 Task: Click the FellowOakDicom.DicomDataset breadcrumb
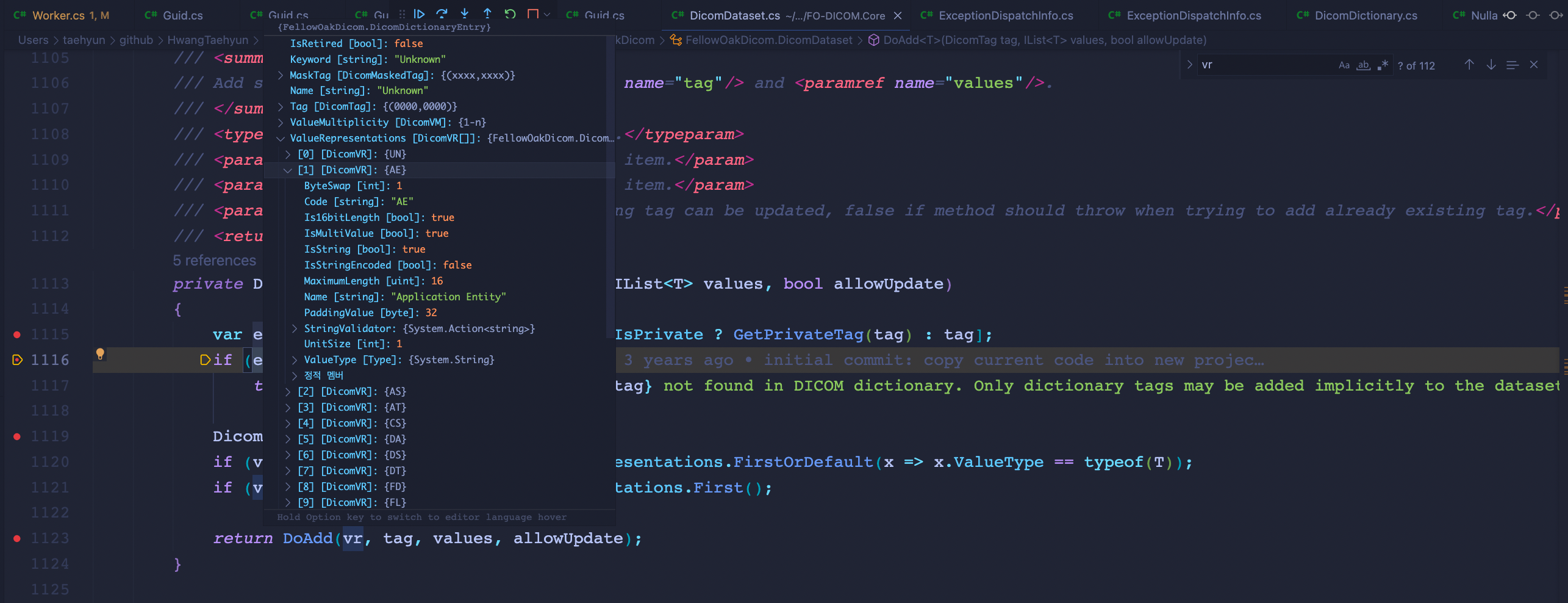pyautogui.click(x=769, y=40)
